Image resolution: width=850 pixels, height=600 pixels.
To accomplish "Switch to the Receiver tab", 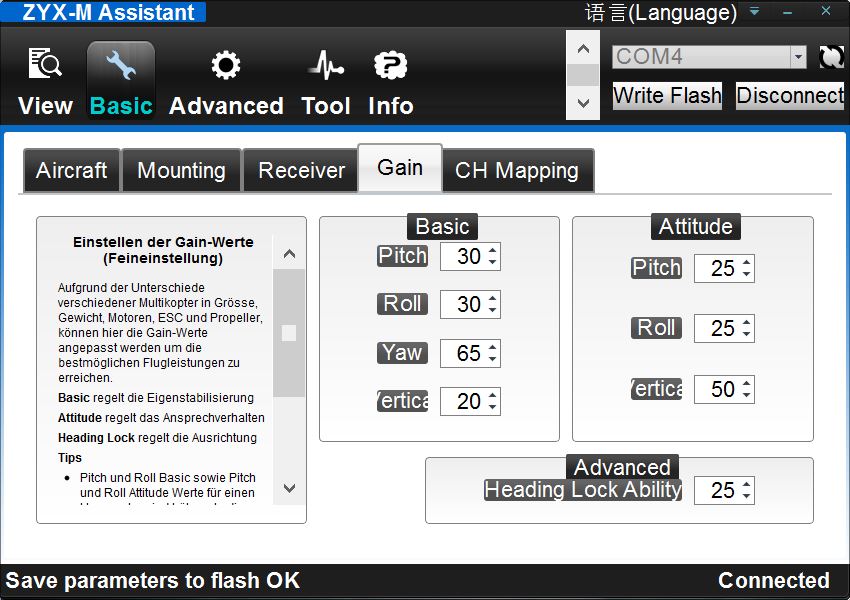I will tap(301, 170).
